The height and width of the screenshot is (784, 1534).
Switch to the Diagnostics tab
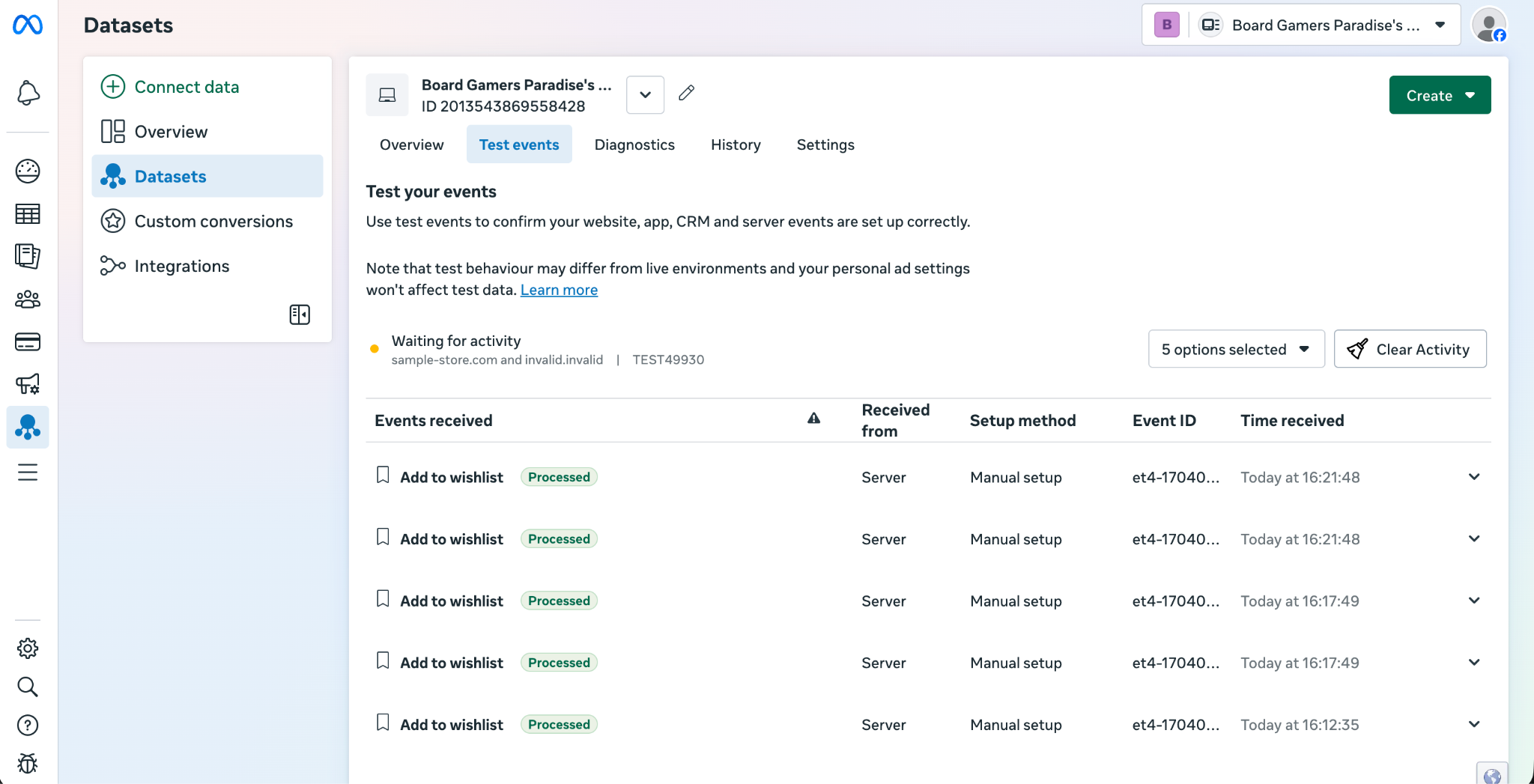pyautogui.click(x=634, y=145)
